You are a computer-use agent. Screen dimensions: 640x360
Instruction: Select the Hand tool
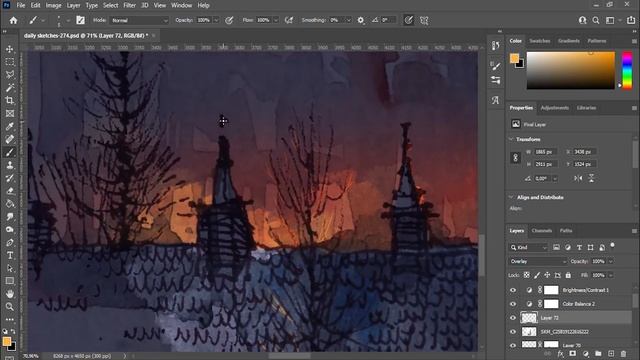10,294
